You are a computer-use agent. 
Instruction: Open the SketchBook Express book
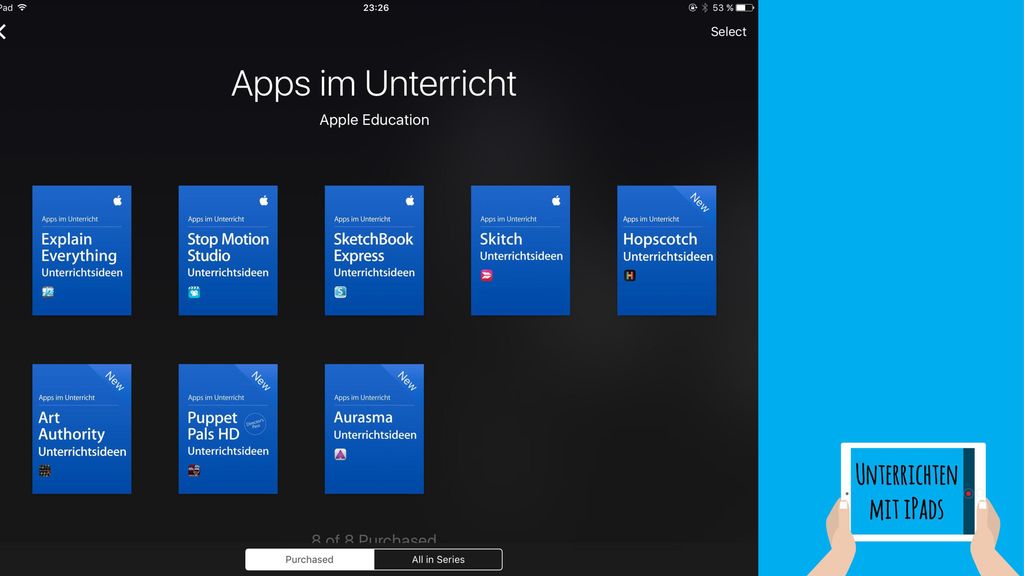point(374,250)
